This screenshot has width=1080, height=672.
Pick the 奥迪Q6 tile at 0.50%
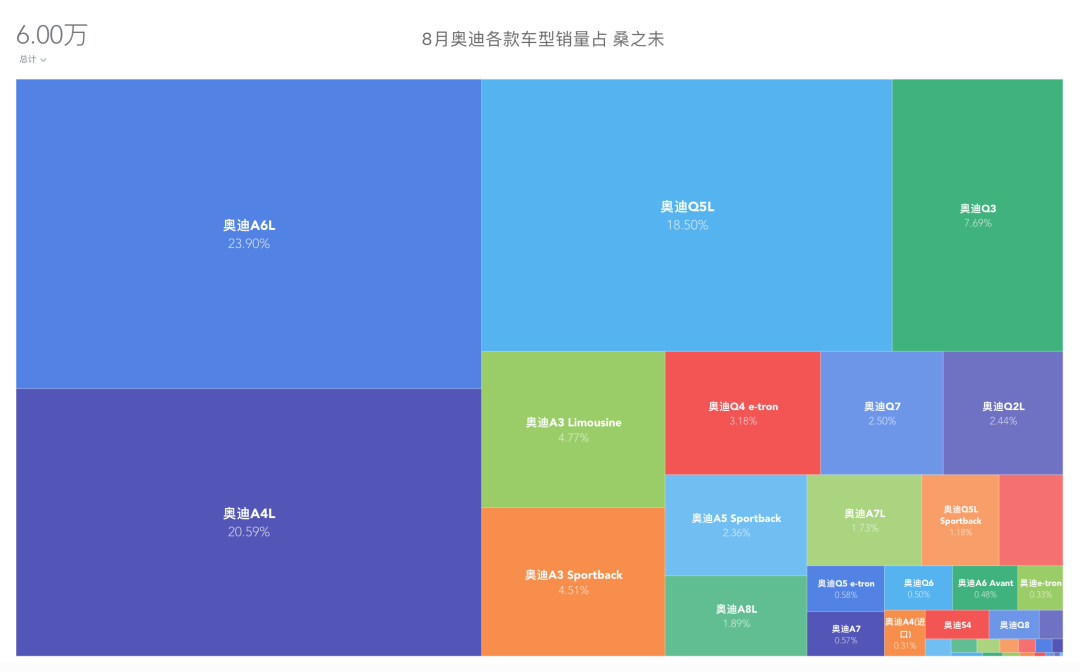918,588
